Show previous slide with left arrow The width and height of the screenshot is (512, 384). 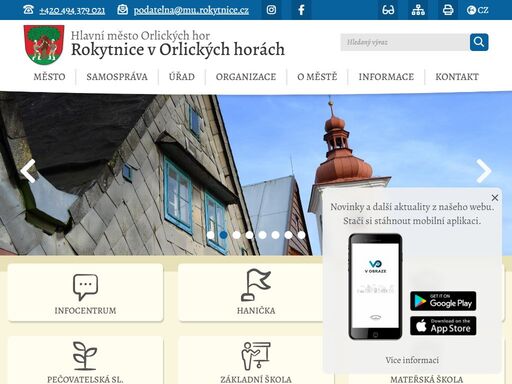(28, 171)
